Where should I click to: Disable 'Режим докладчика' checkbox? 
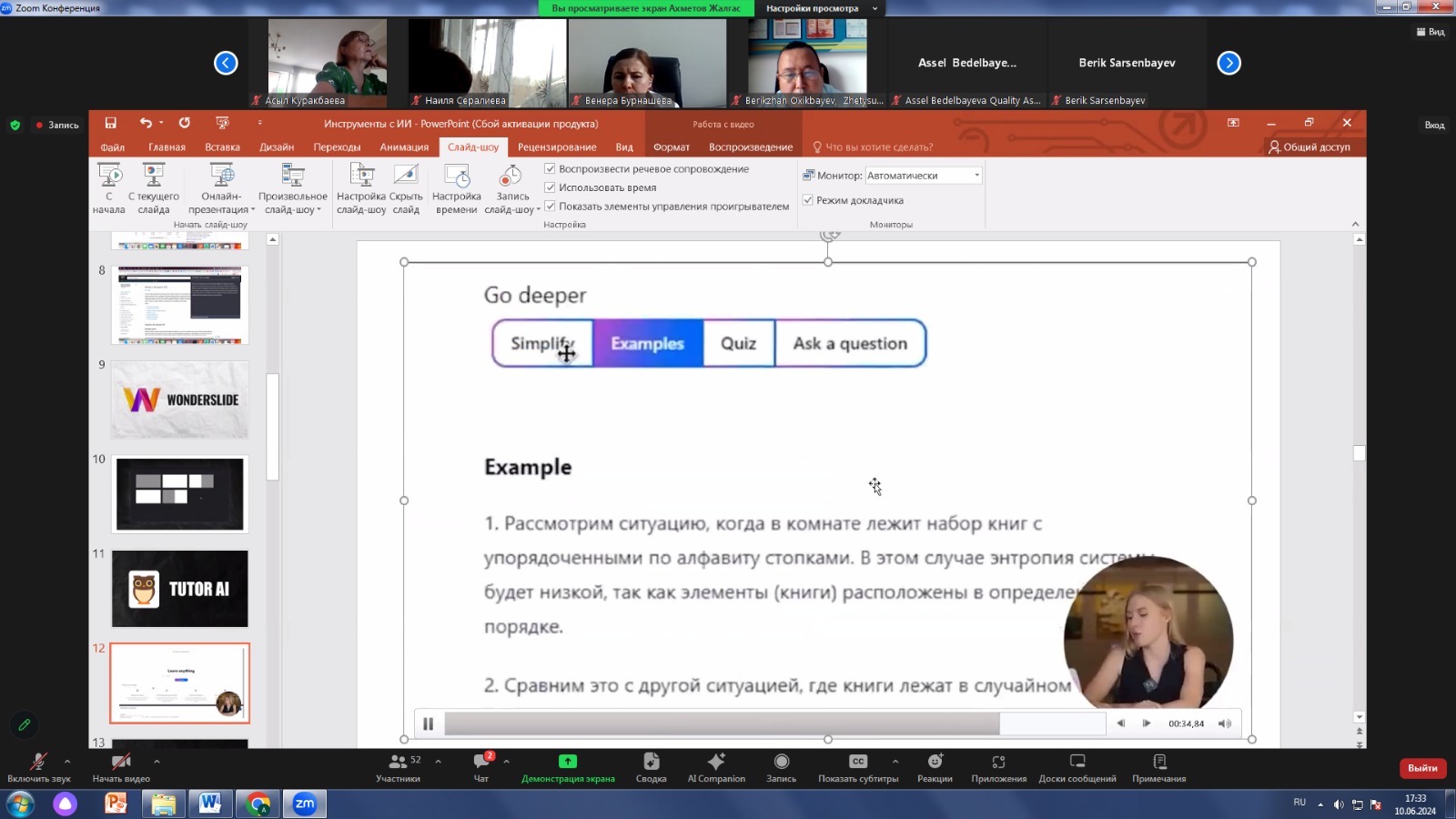point(807,200)
